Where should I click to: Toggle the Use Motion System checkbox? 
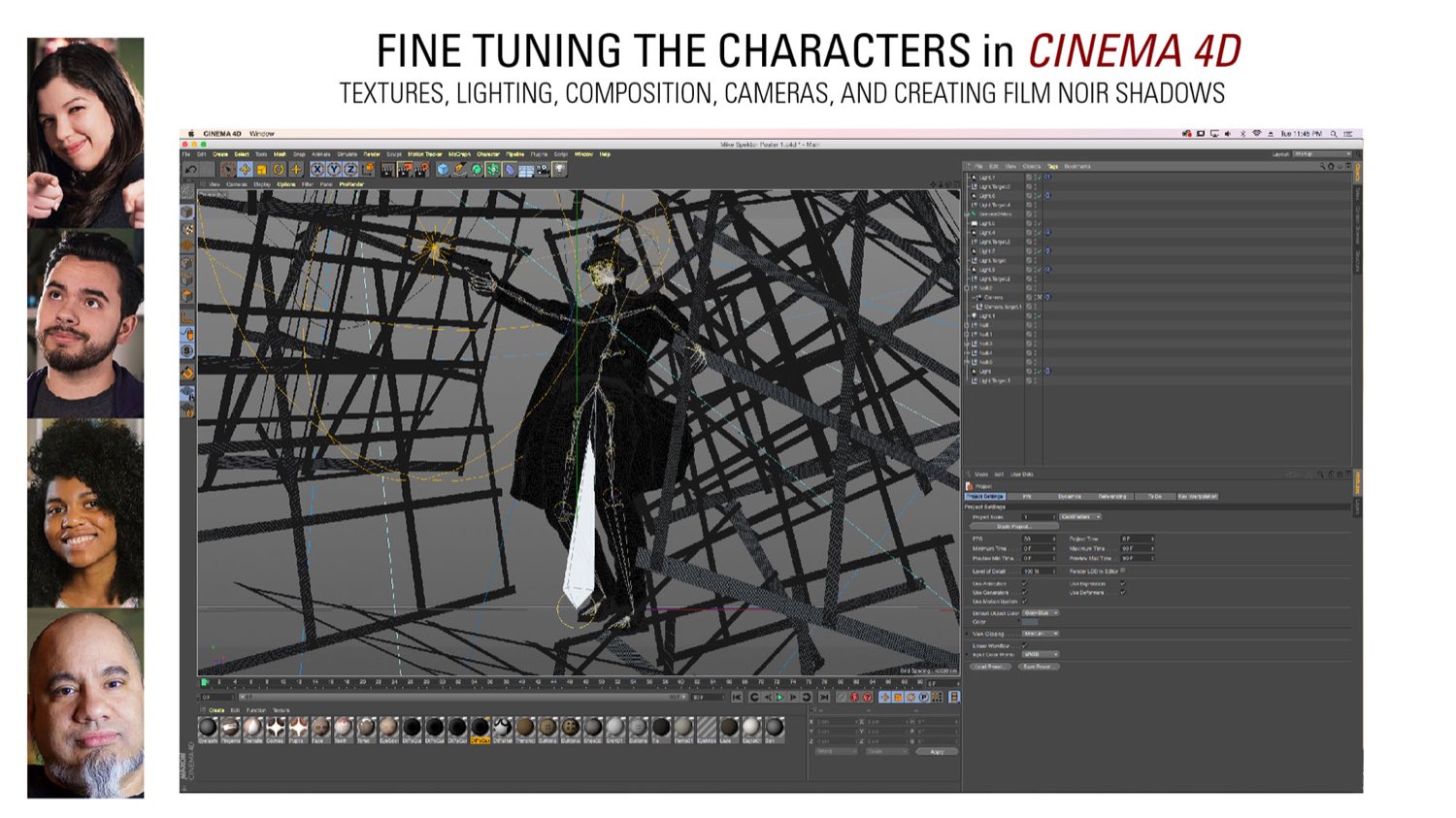pos(1024,602)
